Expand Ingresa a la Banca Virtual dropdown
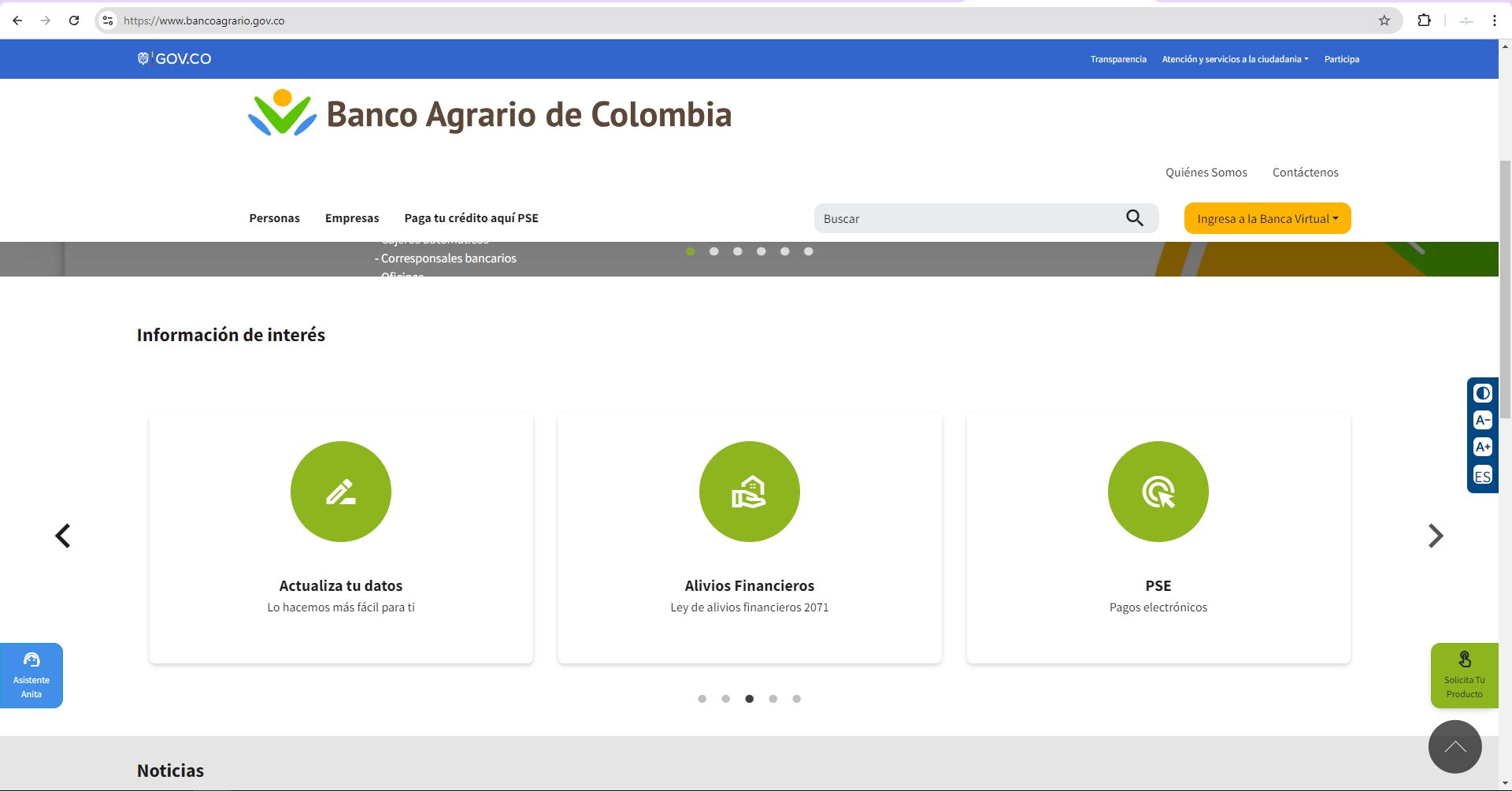This screenshot has width=1512, height=791. point(1267,219)
